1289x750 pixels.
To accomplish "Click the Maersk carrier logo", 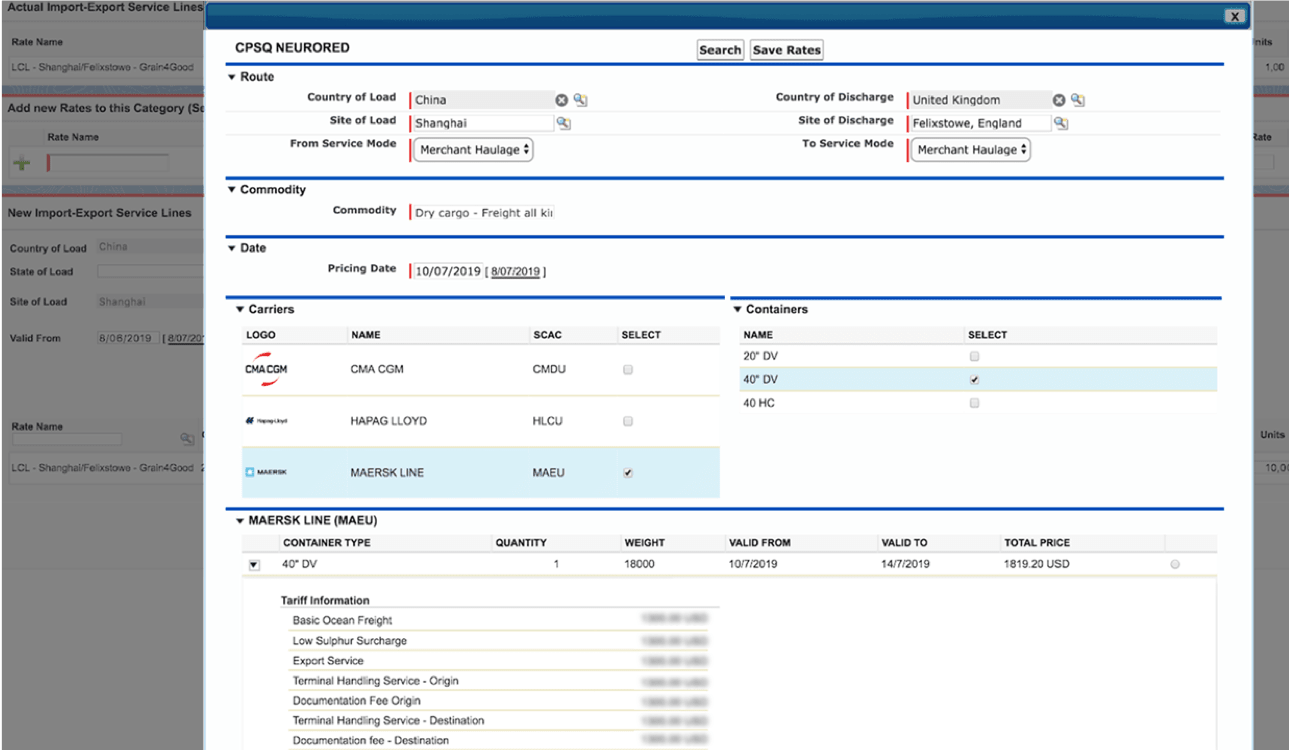I will pyautogui.click(x=266, y=473).
